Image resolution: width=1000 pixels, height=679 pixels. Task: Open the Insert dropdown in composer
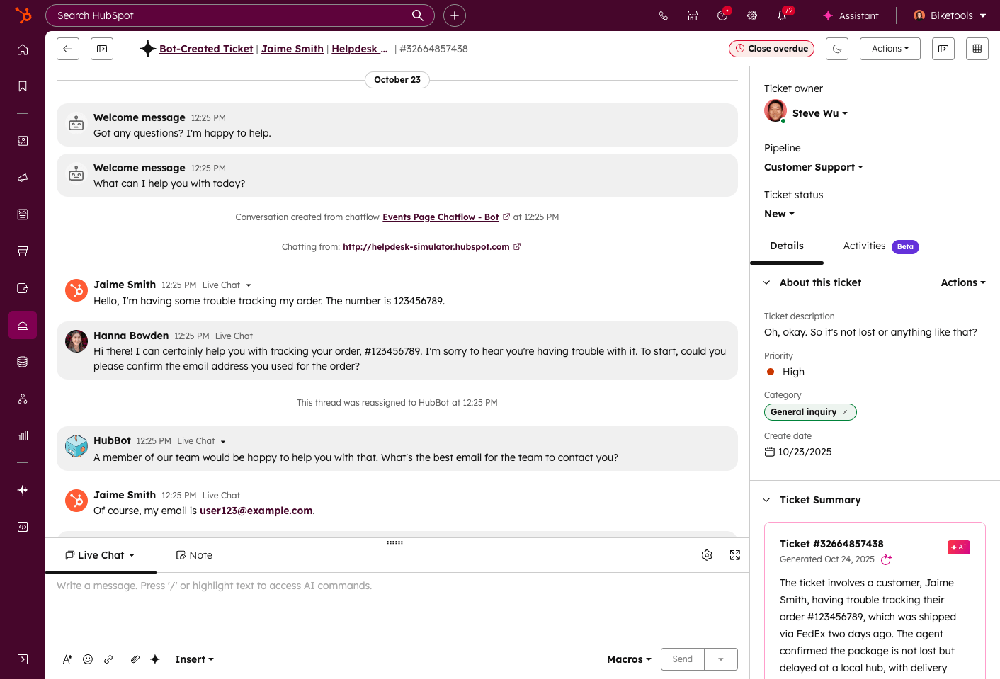click(194, 659)
